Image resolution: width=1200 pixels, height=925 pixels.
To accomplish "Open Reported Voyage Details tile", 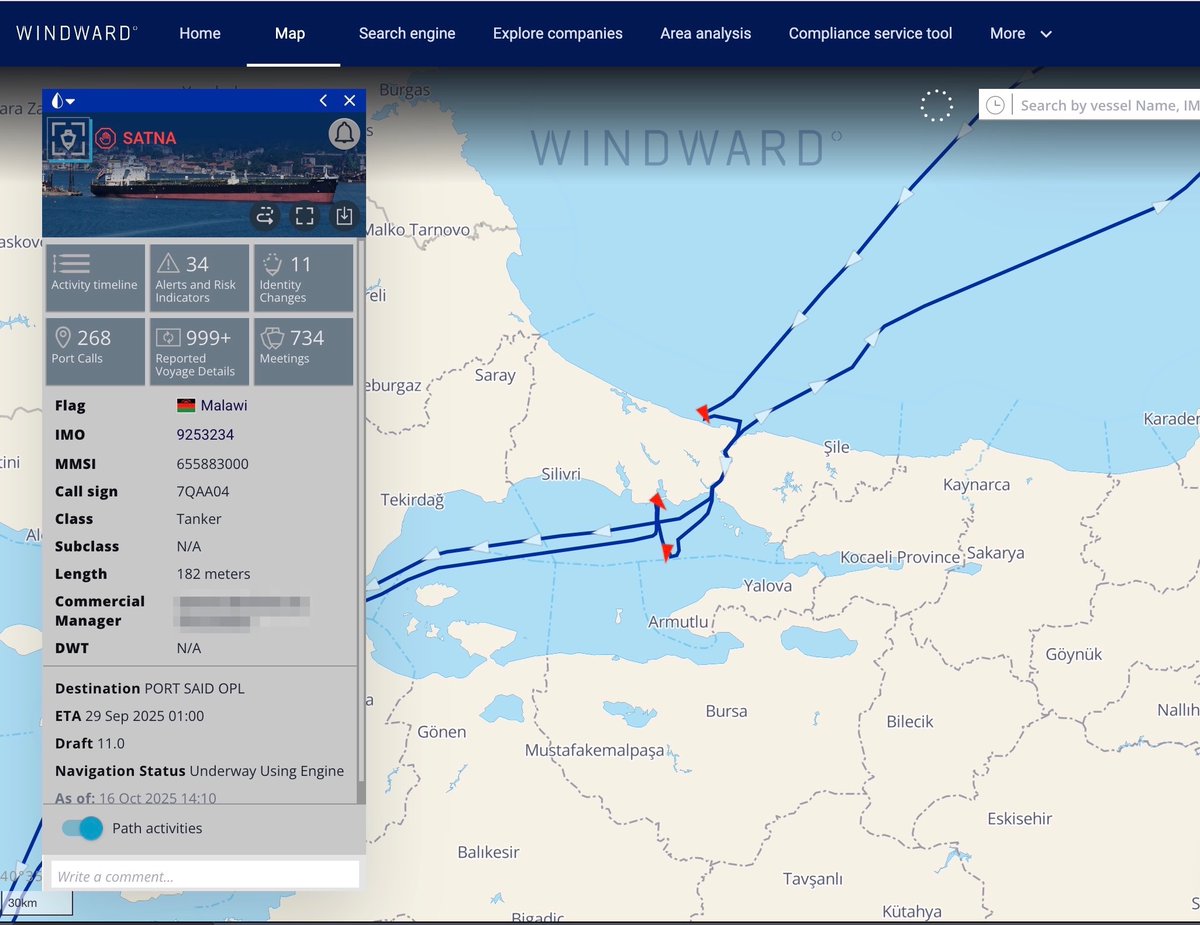I will 199,351.
